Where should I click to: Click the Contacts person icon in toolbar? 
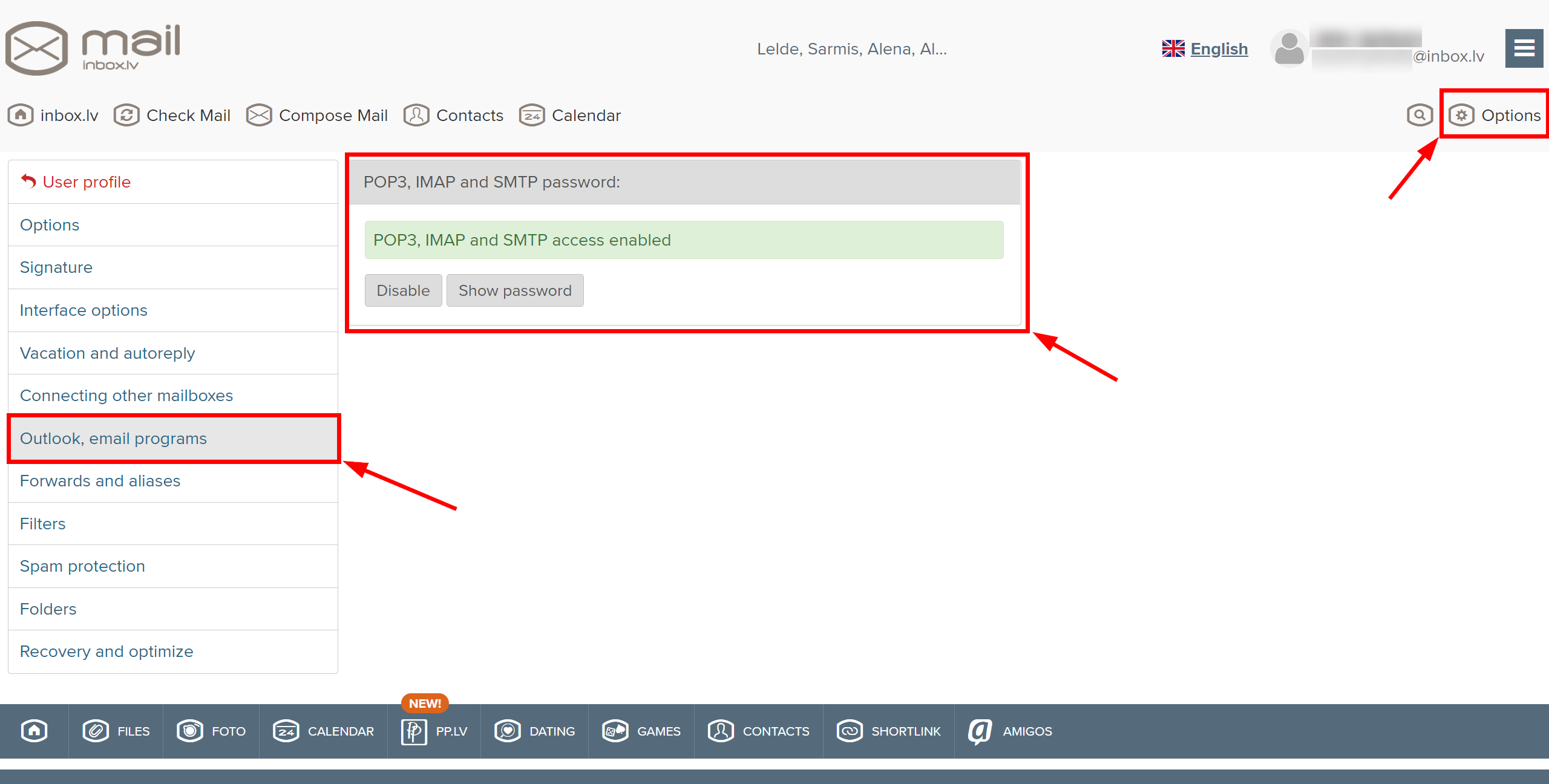click(416, 115)
